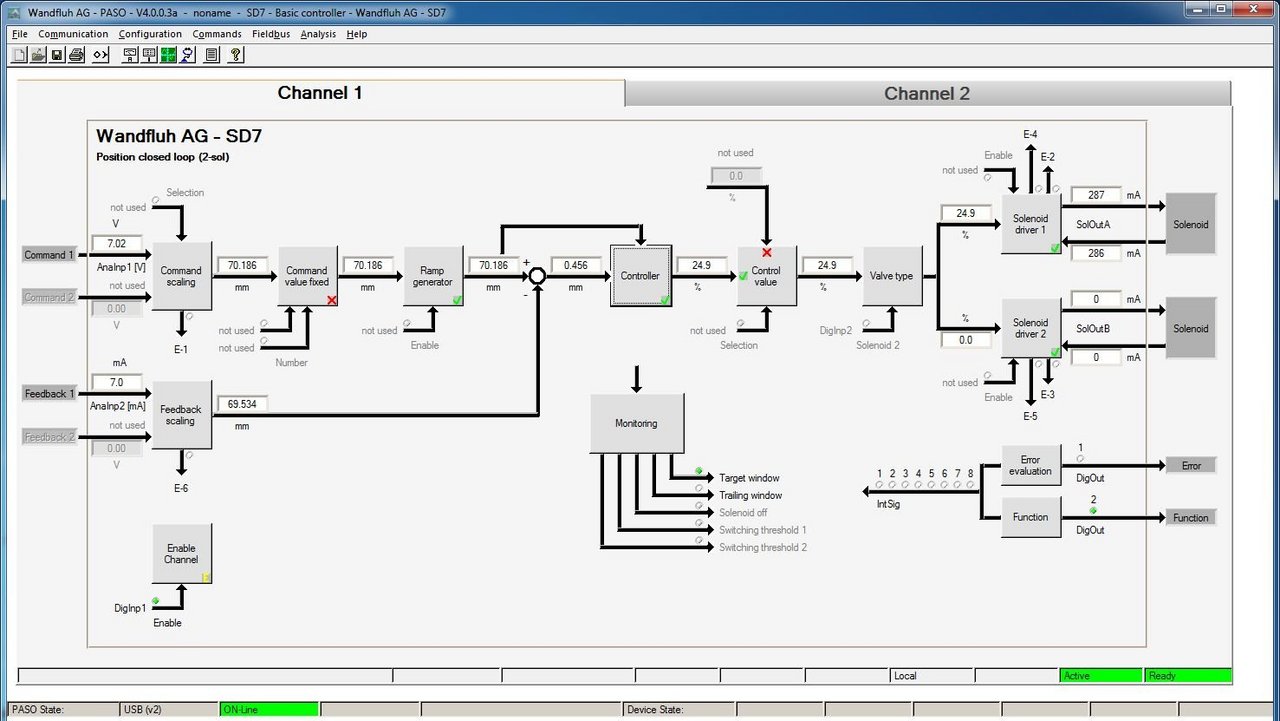This screenshot has width=1280, height=721.
Task: Open the Enable Channel block
Action: coord(181,554)
